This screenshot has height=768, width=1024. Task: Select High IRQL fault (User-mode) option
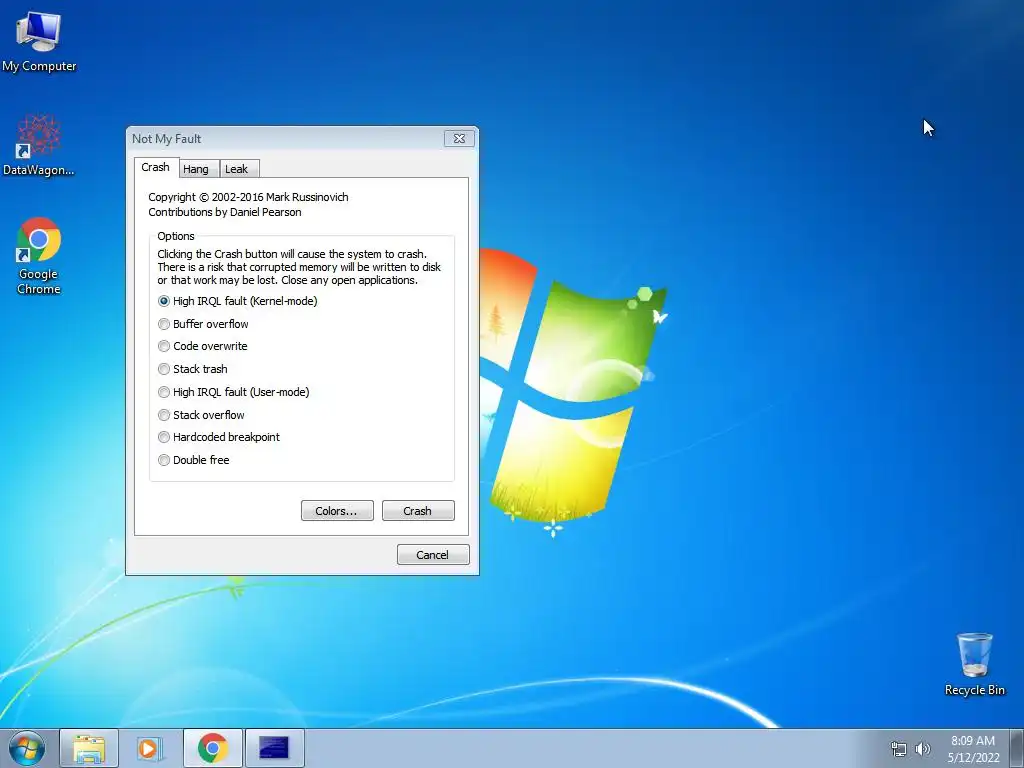234,392
